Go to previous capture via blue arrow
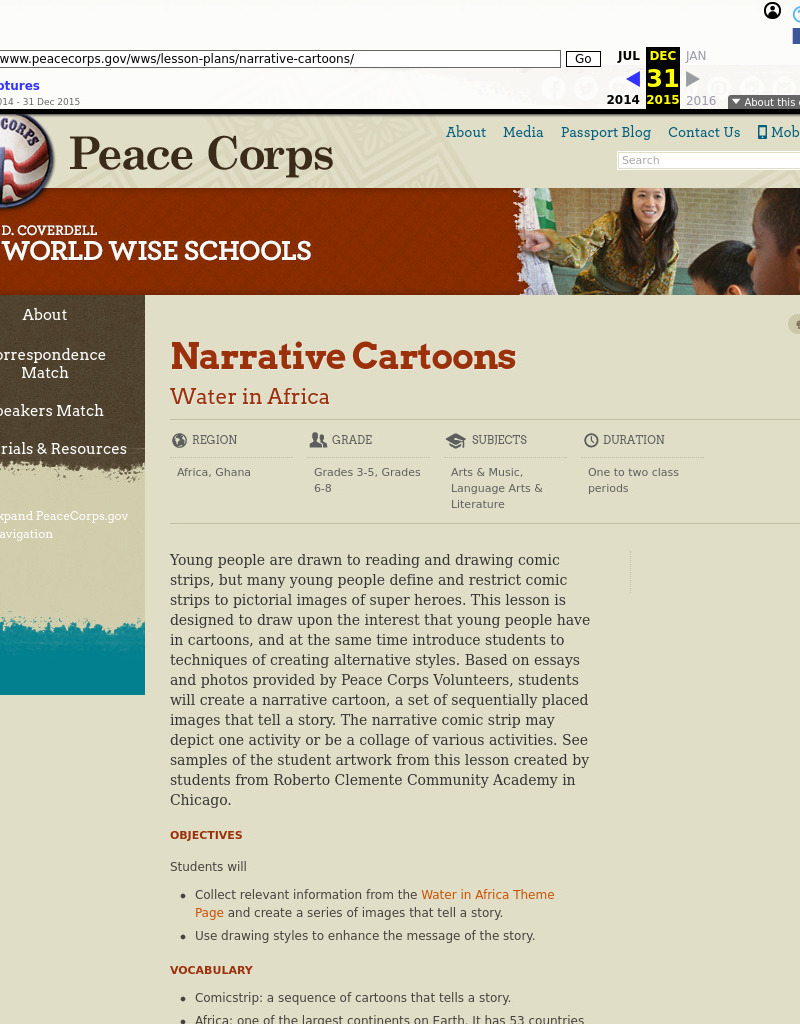The height and width of the screenshot is (1024, 800). 632,79
